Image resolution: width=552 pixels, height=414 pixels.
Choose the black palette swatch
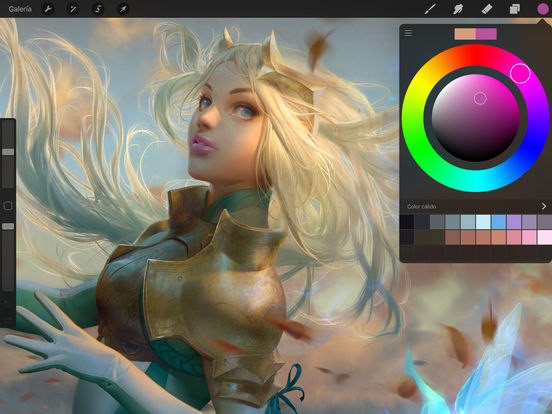tap(407, 222)
